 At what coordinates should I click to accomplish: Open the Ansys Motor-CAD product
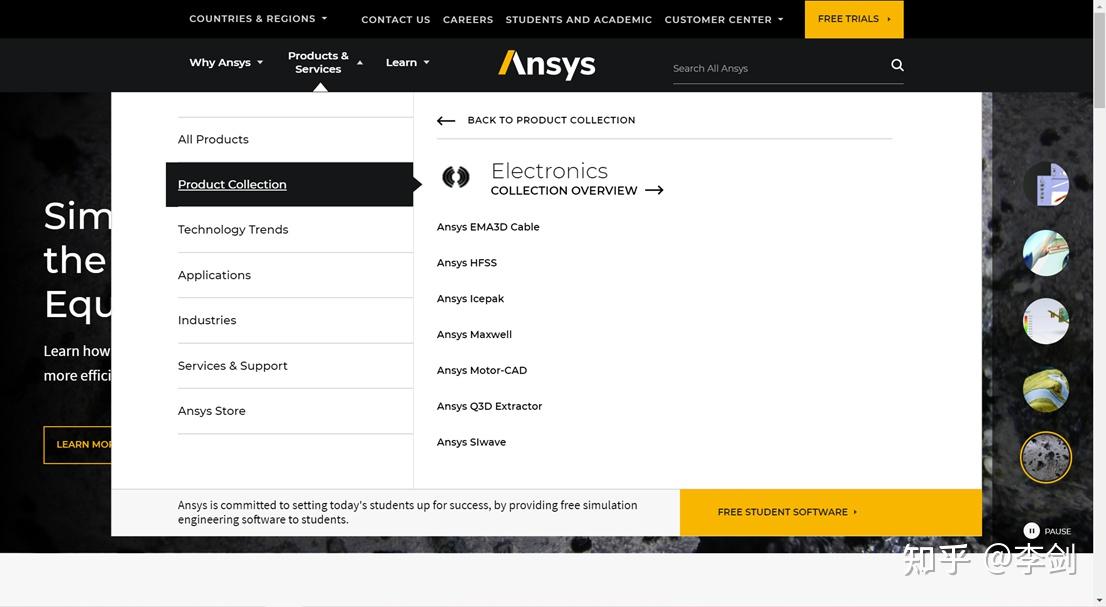(482, 371)
